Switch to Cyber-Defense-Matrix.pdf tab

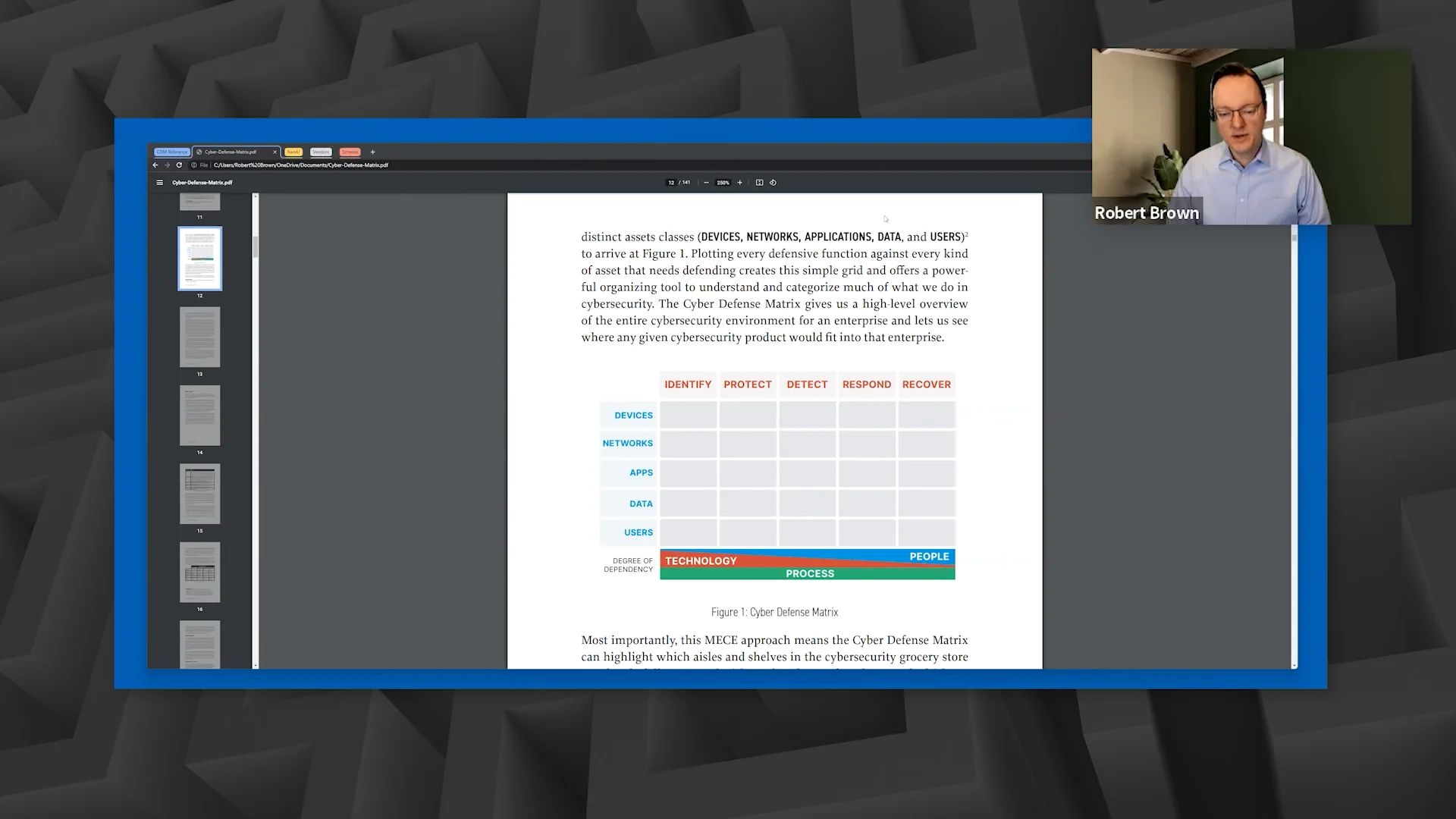coord(231,152)
